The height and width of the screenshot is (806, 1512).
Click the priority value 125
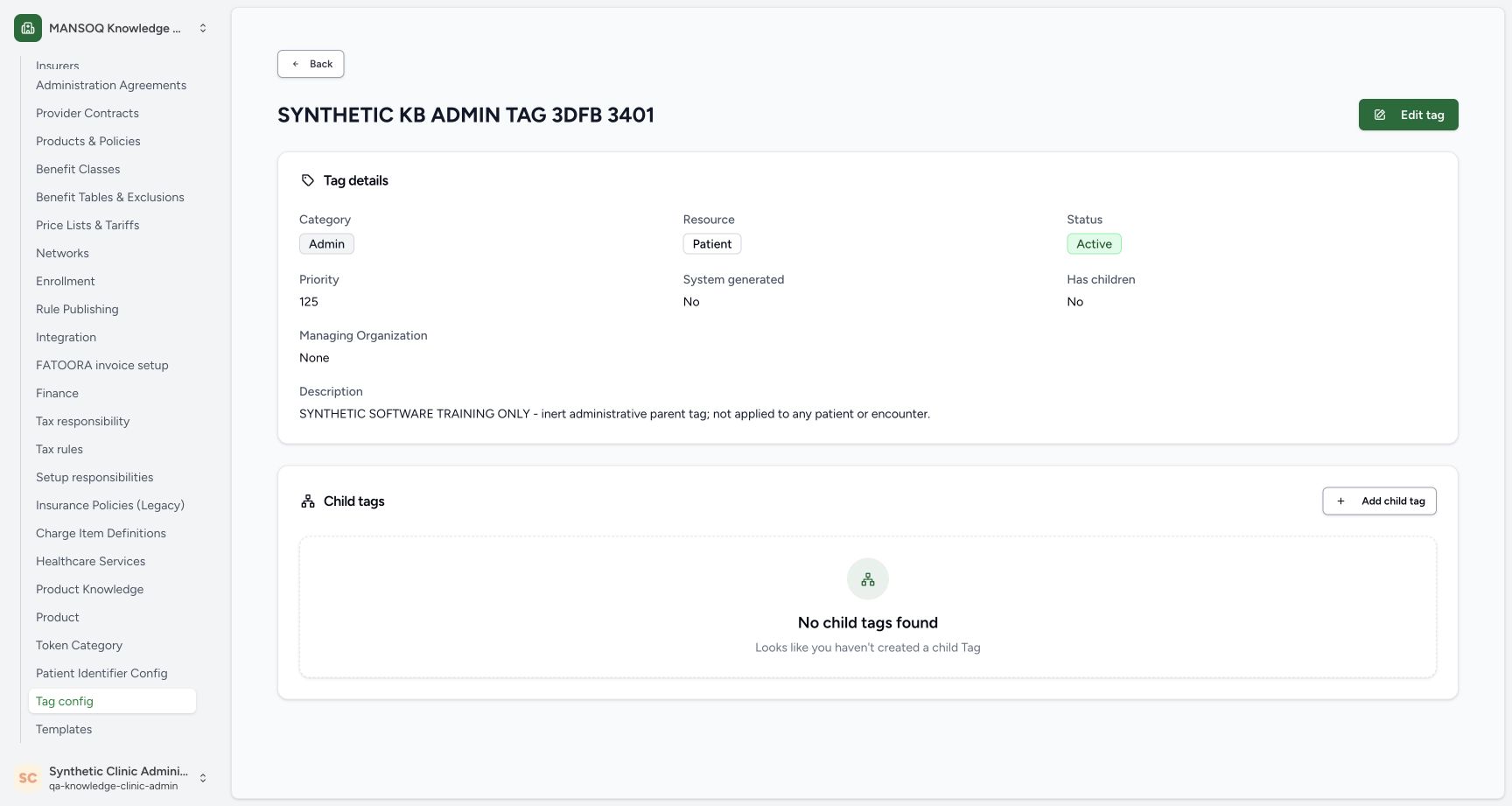[309, 302]
